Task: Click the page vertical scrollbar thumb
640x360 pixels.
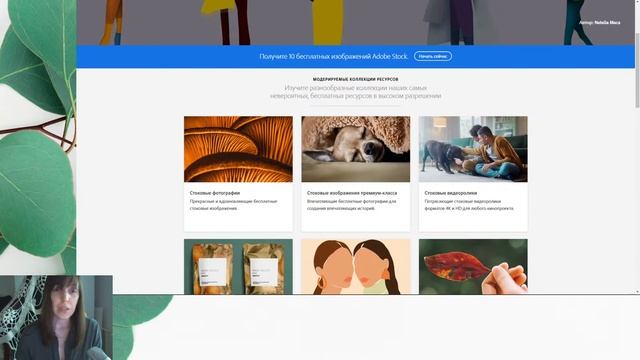Action: (637, 70)
